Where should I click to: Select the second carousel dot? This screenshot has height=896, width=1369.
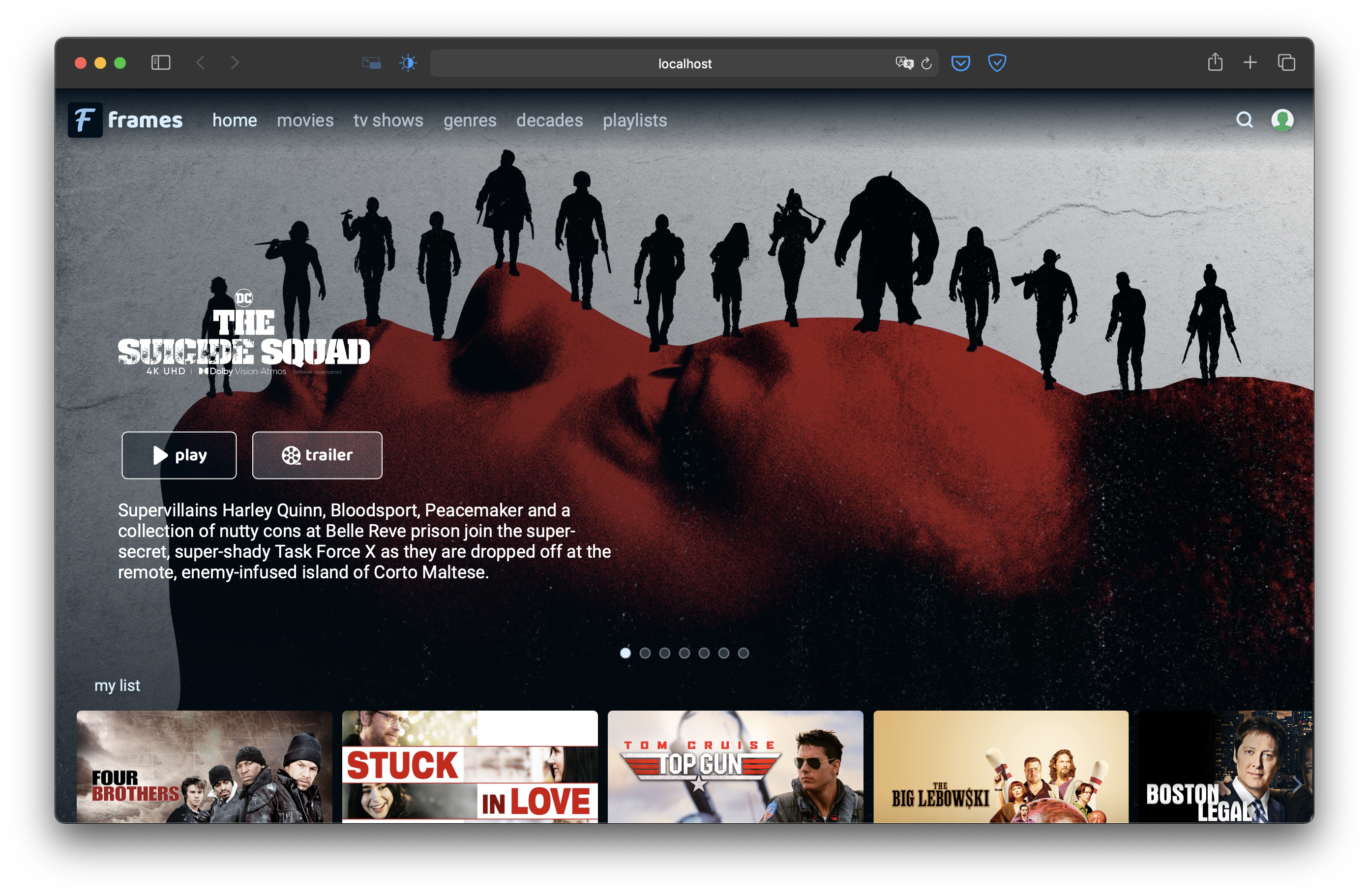(x=645, y=653)
